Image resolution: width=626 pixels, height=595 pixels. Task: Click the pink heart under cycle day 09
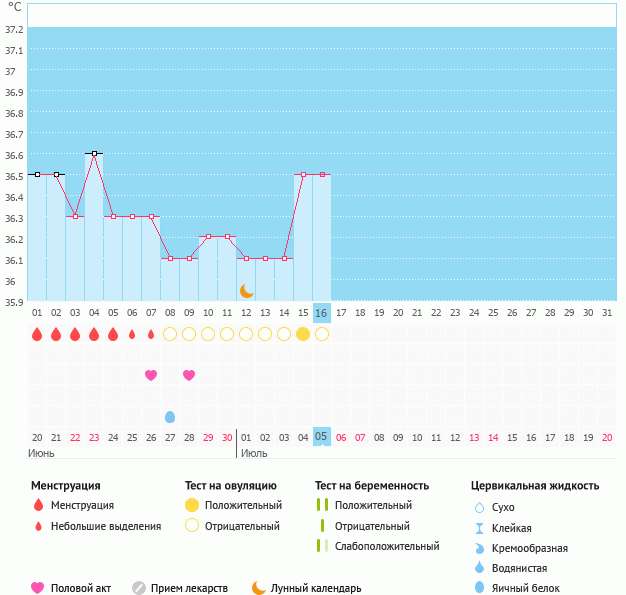pos(189,375)
